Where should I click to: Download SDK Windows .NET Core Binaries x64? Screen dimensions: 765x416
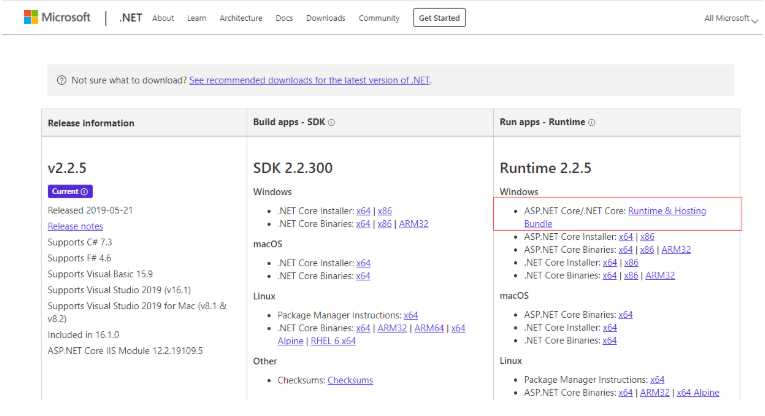point(363,223)
